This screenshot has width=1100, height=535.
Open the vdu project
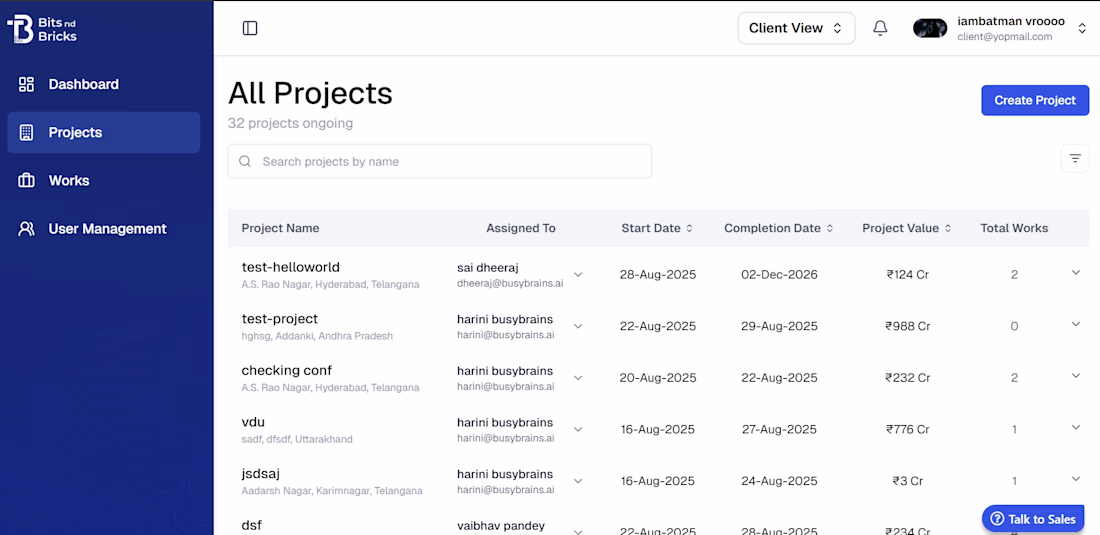click(253, 422)
